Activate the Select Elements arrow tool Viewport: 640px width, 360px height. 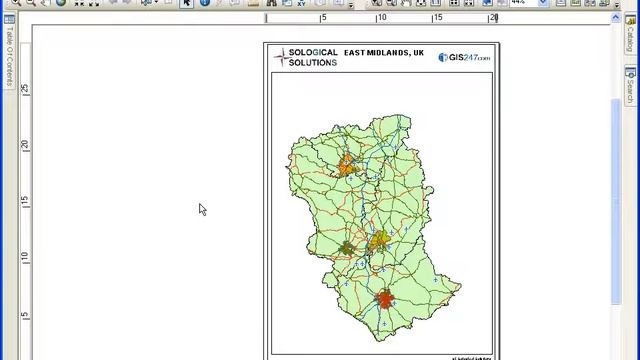187,3
